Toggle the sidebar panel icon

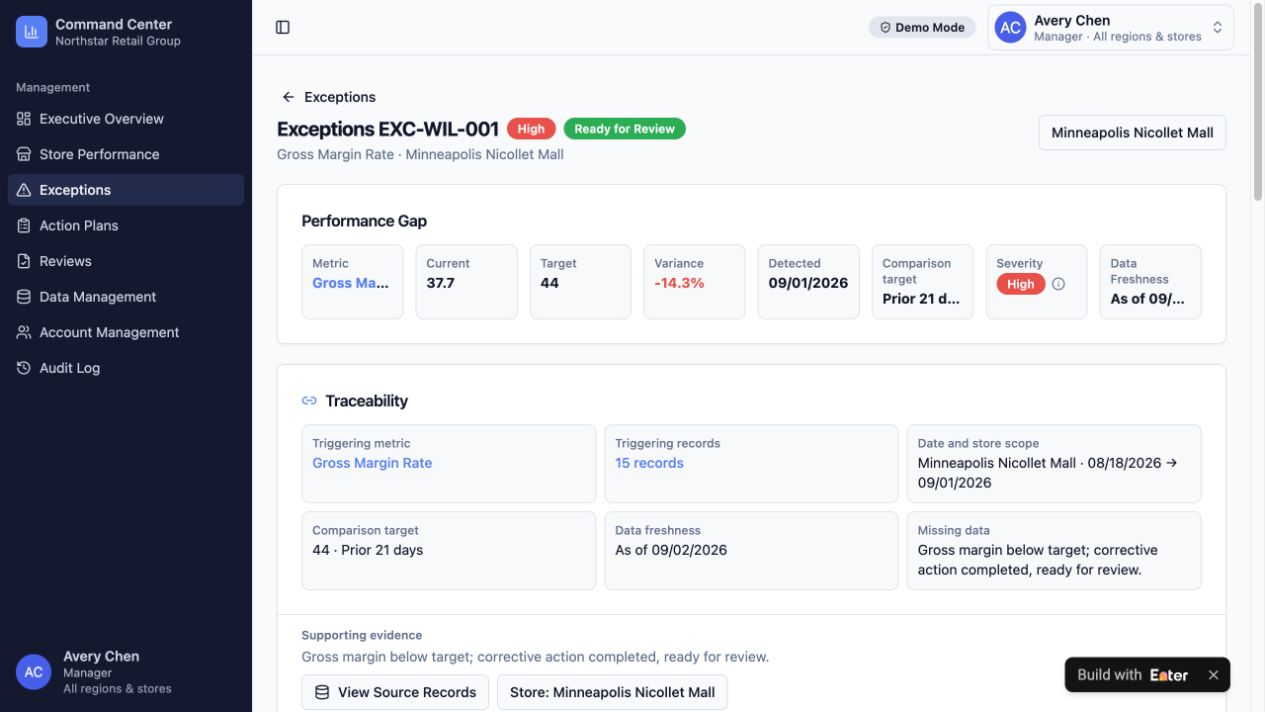283,28
